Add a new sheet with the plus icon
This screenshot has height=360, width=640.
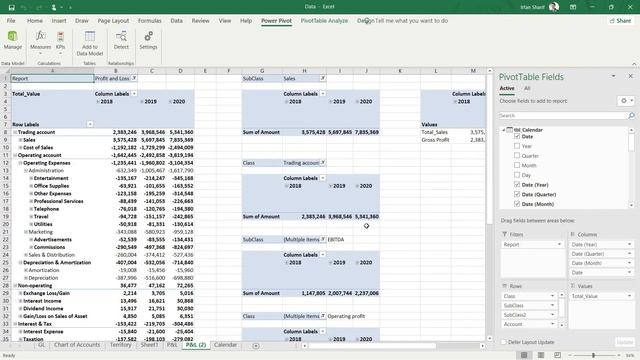click(x=256, y=346)
